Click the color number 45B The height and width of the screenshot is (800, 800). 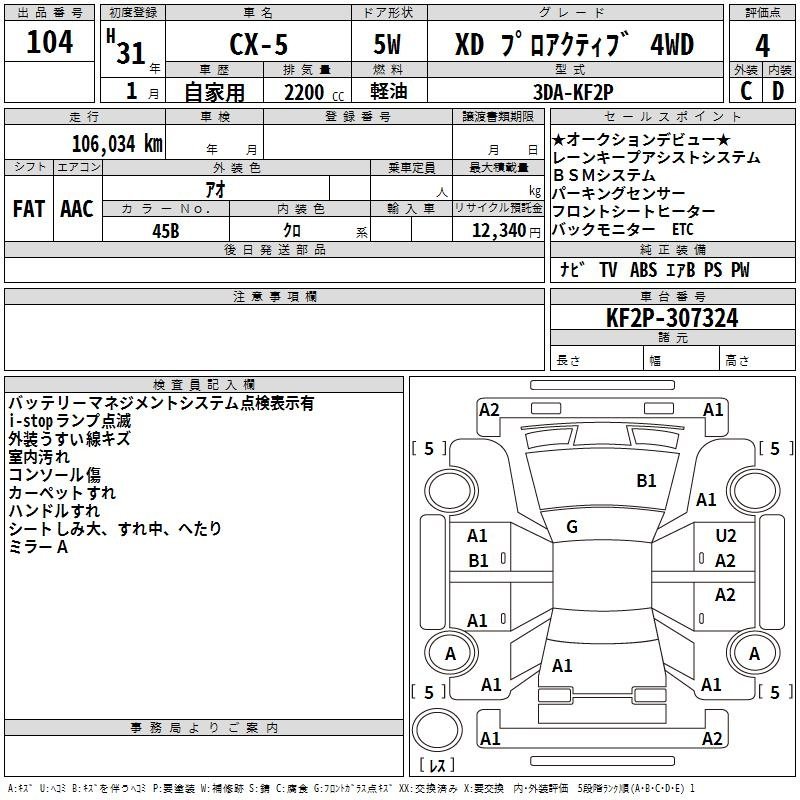pyautogui.click(x=165, y=230)
